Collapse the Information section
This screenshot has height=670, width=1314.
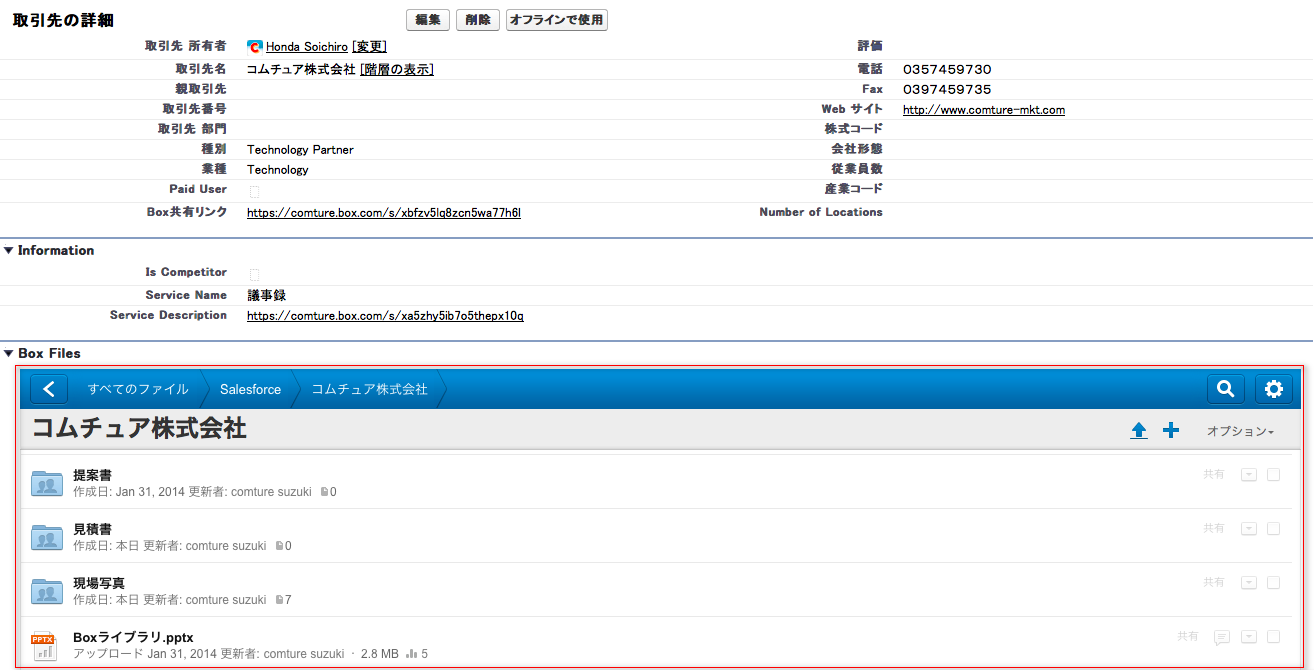[9, 251]
